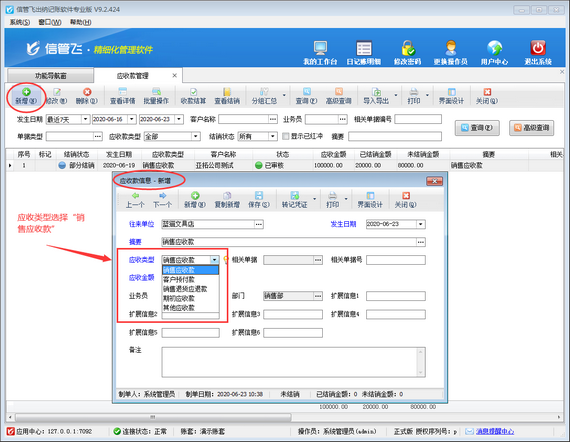Click the 收款结算 toolbar icon
Viewport: 570px width, 442px height.
coord(193,96)
